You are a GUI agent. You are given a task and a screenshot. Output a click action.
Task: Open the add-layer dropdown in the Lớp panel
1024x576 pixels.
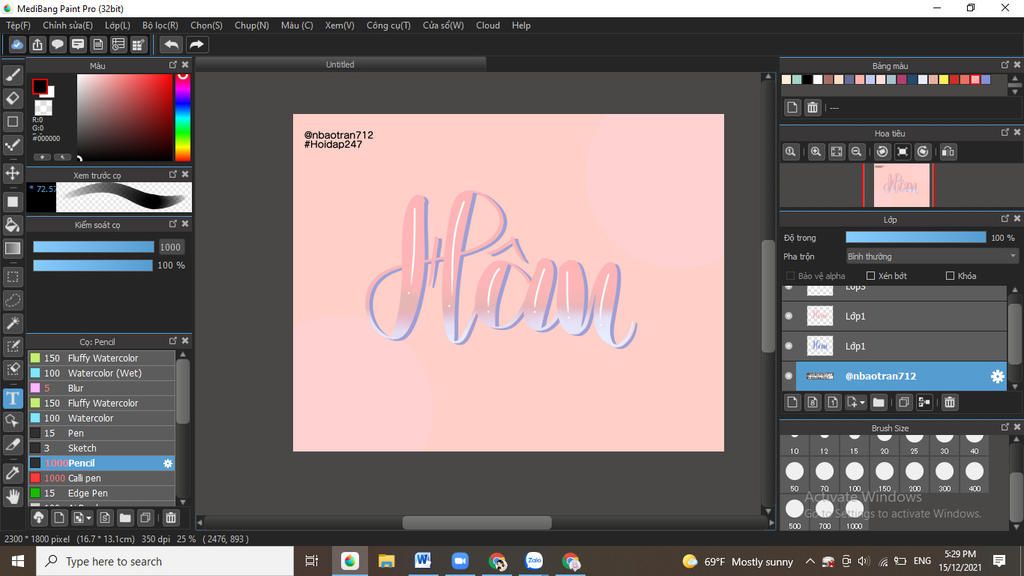[x=856, y=402]
